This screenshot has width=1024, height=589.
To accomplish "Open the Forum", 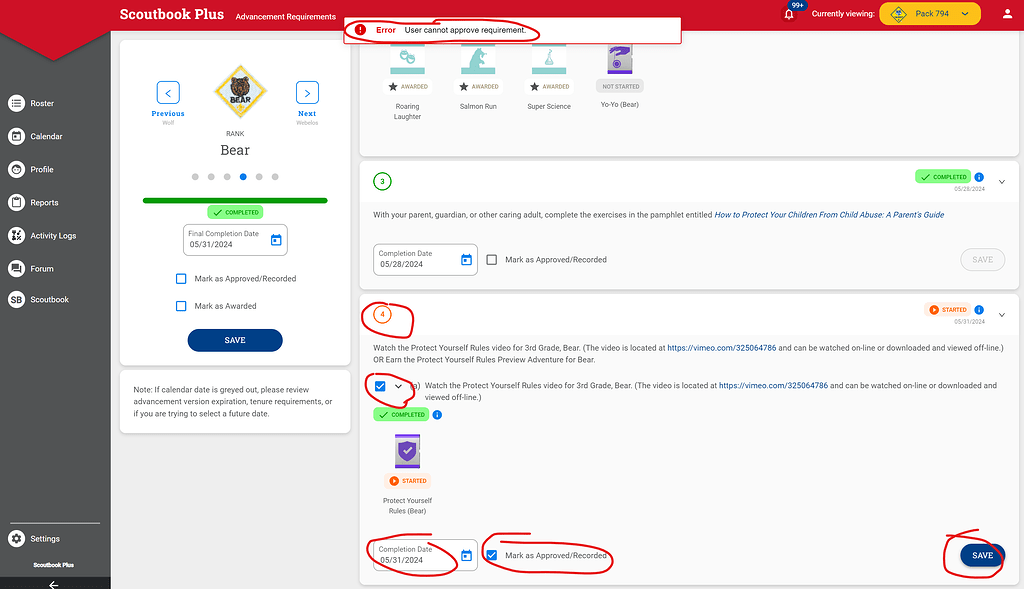I will pyautogui.click(x=40, y=268).
